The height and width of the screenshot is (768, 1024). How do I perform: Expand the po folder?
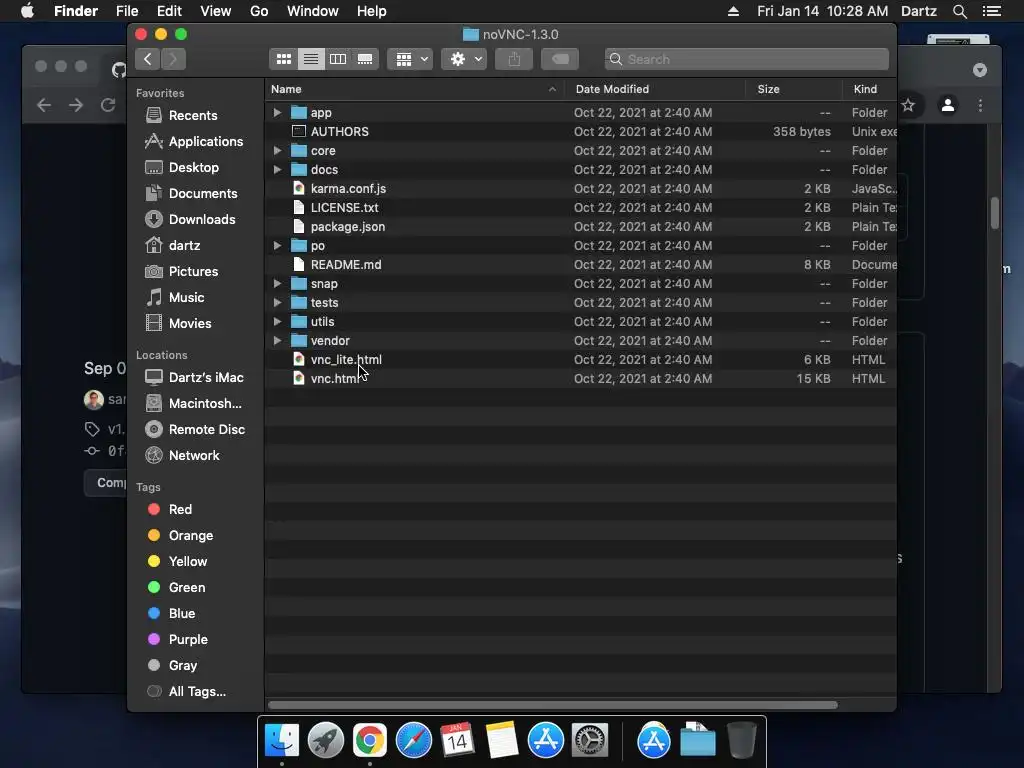278,246
